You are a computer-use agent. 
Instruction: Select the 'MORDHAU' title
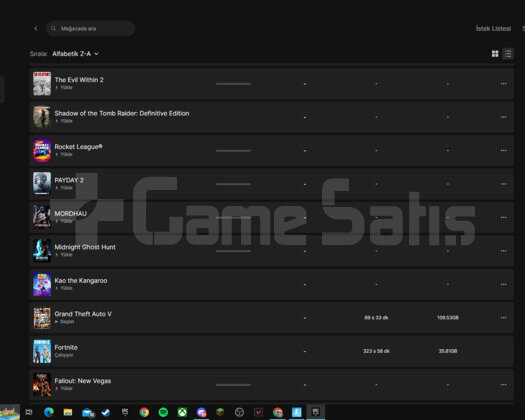point(71,214)
